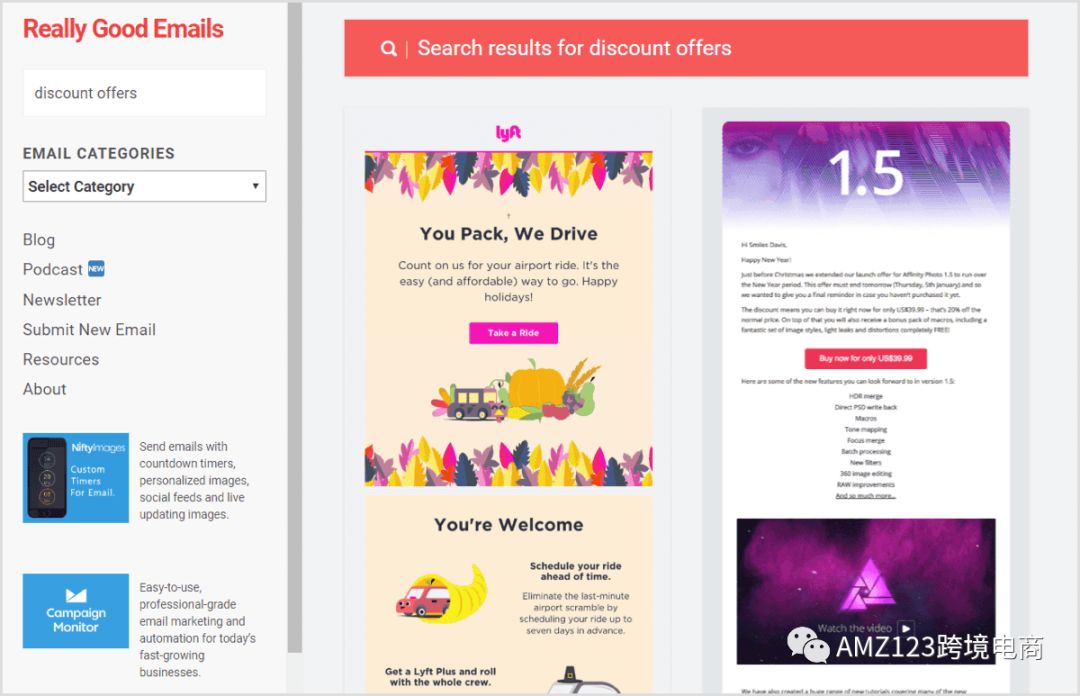The height and width of the screenshot is (696, 1080).
Task: Click the sidebar vertical scrollbar
Action: tap(295, 327)
